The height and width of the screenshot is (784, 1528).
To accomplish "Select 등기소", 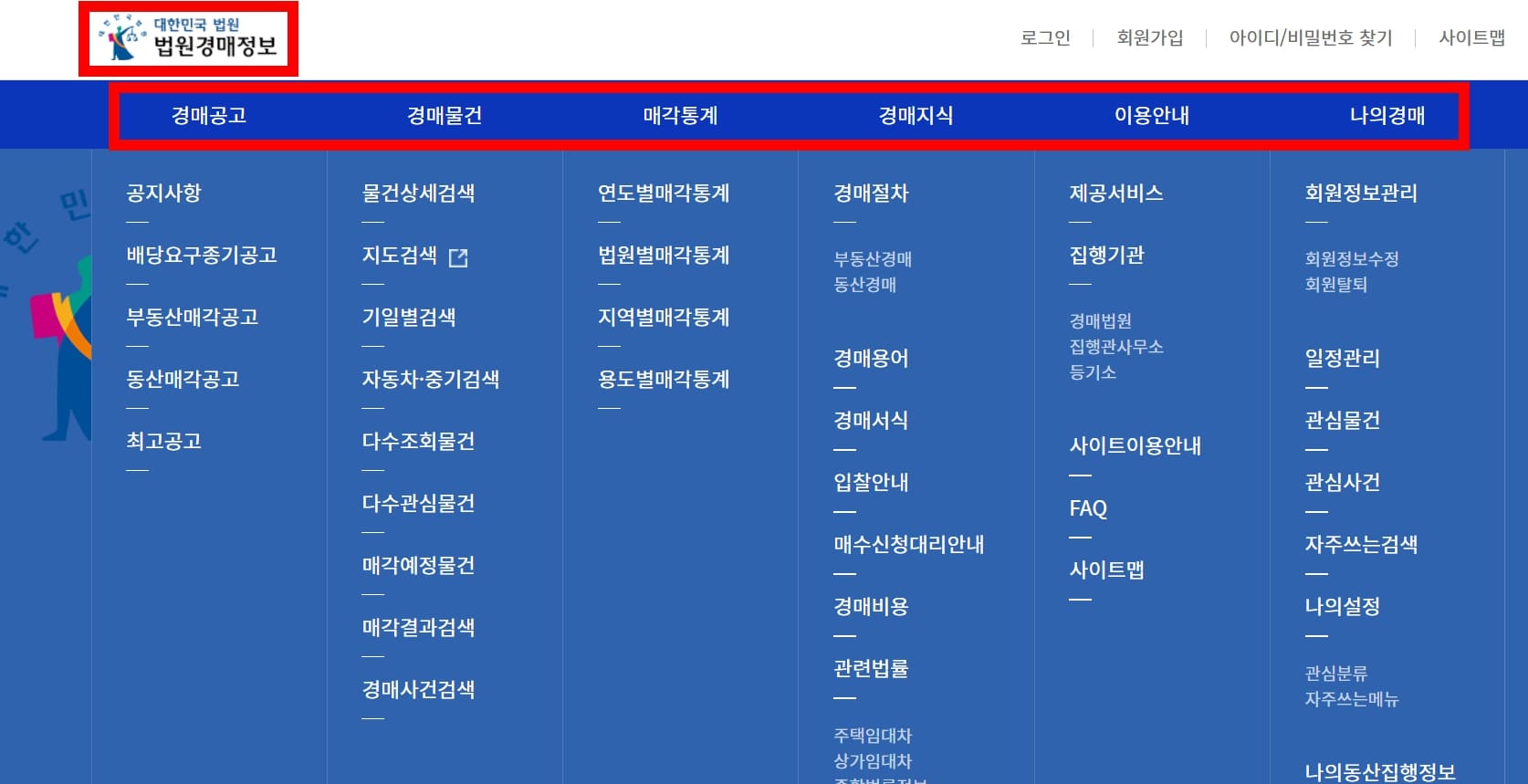I will [1093, 372].
